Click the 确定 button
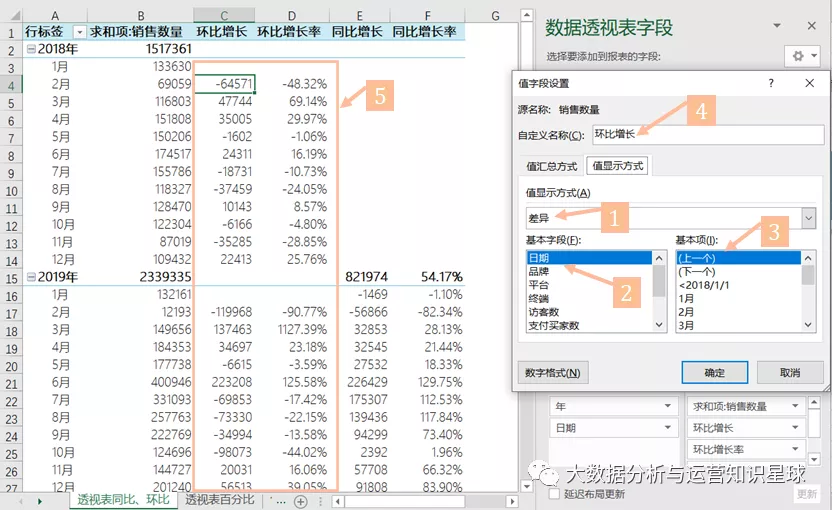This screenshot has width=832, height=510. click(715, 373)
